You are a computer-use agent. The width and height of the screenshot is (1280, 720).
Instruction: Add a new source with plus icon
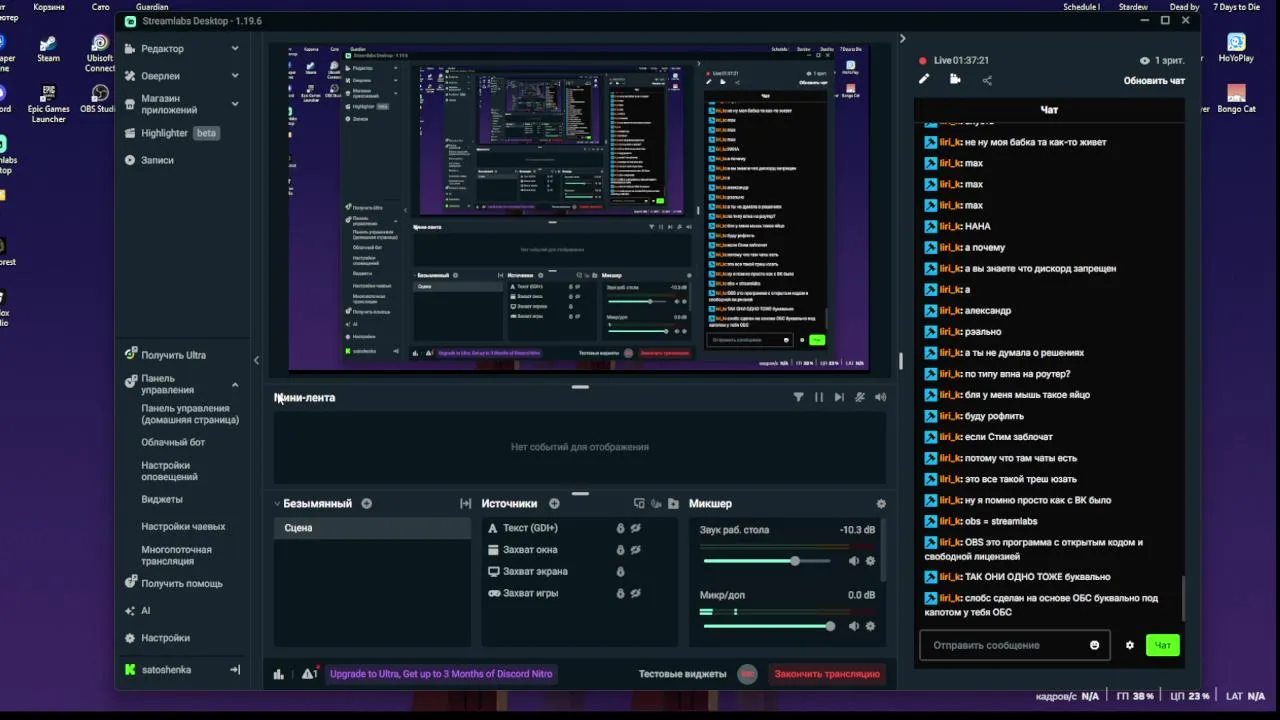point(554,504)
